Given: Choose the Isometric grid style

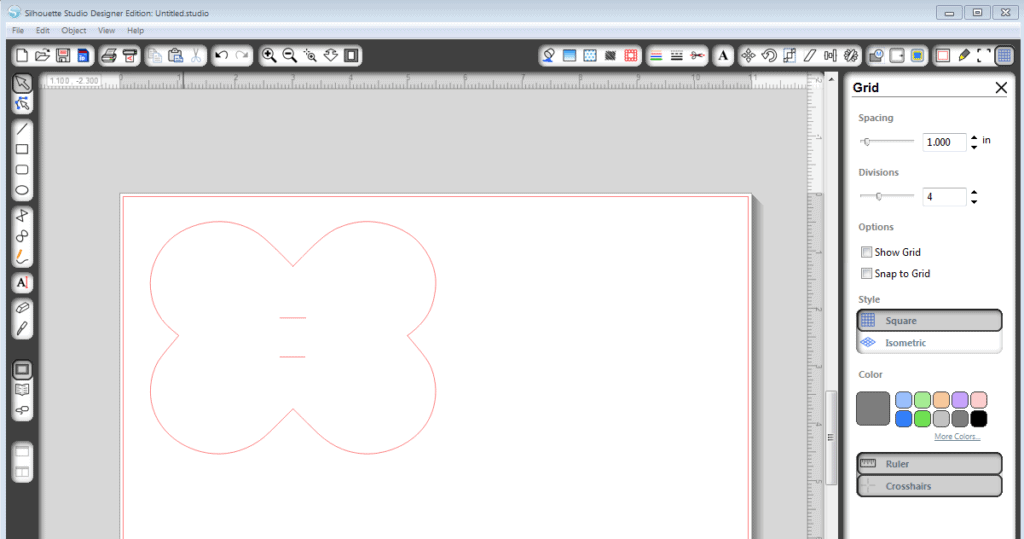Looking at the screenshot, I should (x=929, y=343).
